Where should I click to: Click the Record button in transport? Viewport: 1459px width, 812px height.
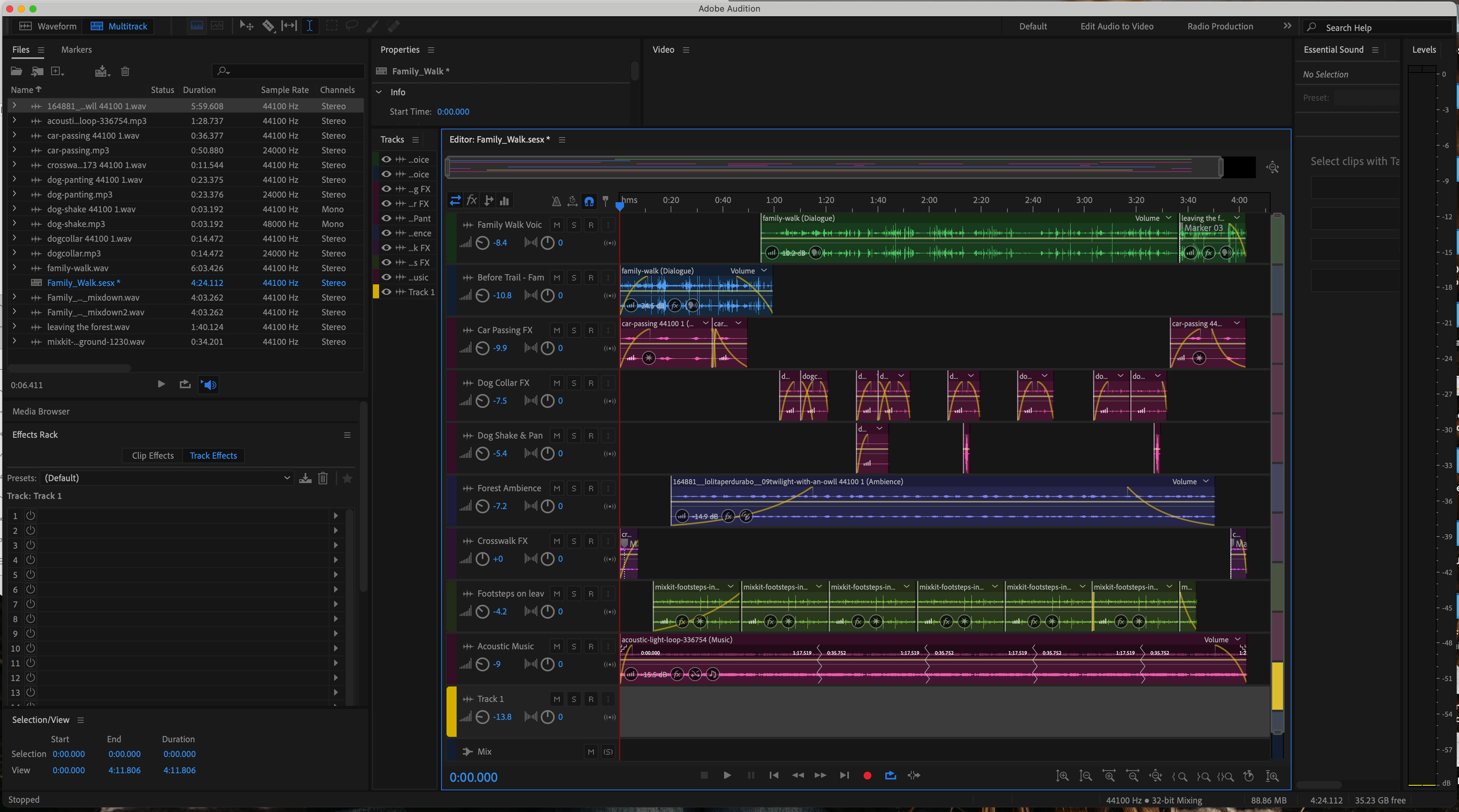point(867,775)
